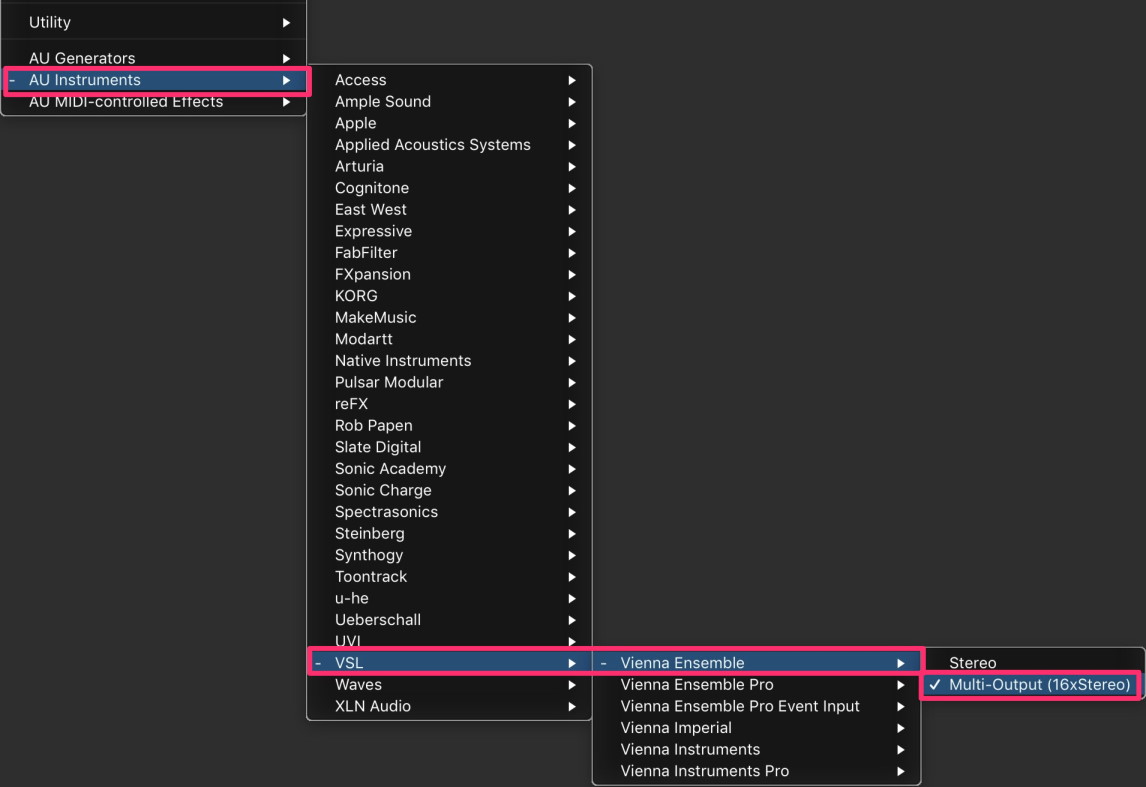
Task: Open the Cognitone submenu
Action: coord(449,188)
